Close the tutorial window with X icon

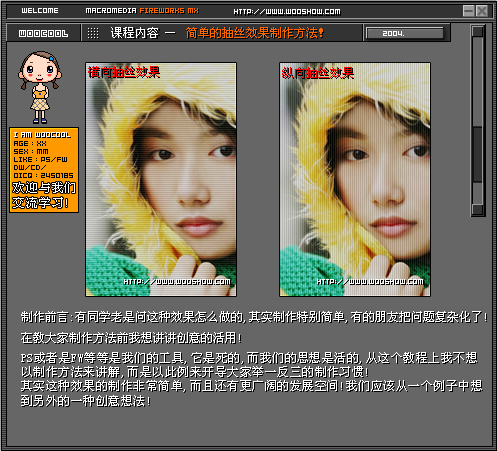(x=482, y=11)
